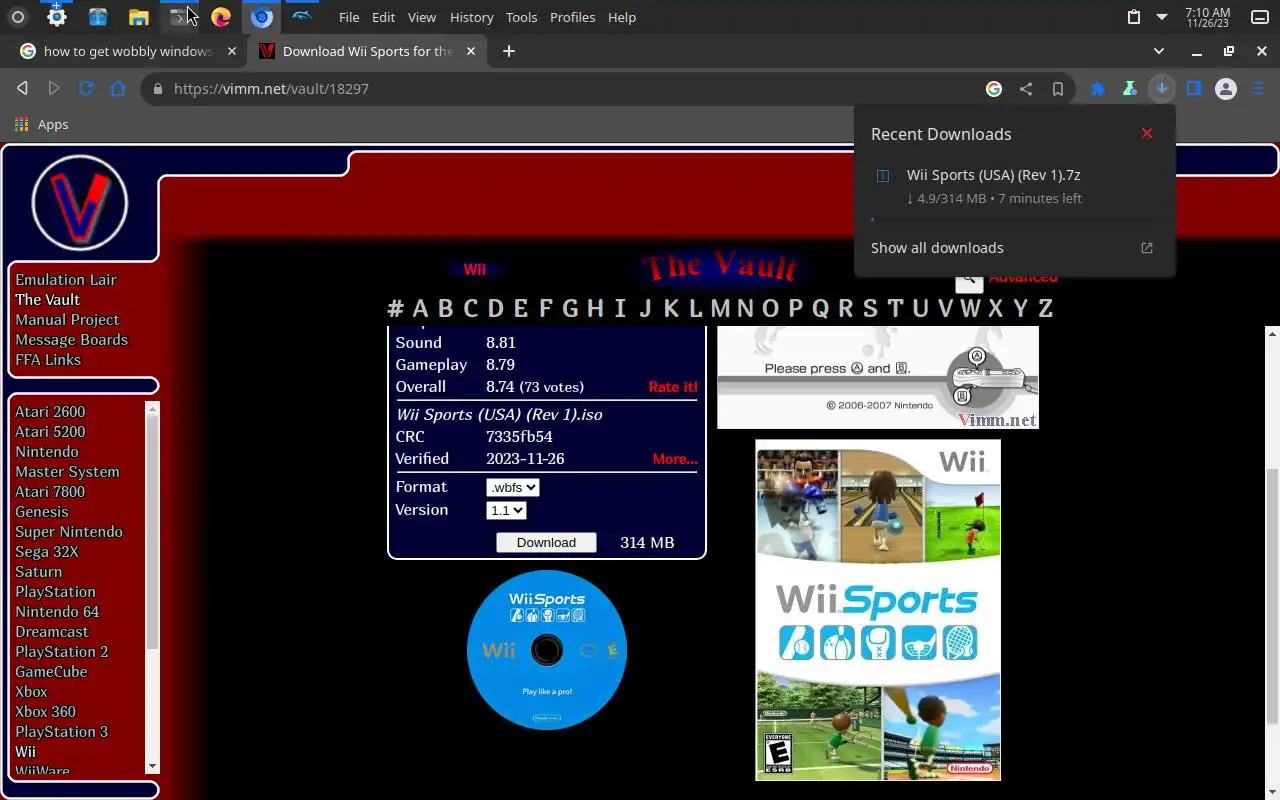Expand the system tray arrow
This screenshot has height=800, width=1280.
point(1162,17)
